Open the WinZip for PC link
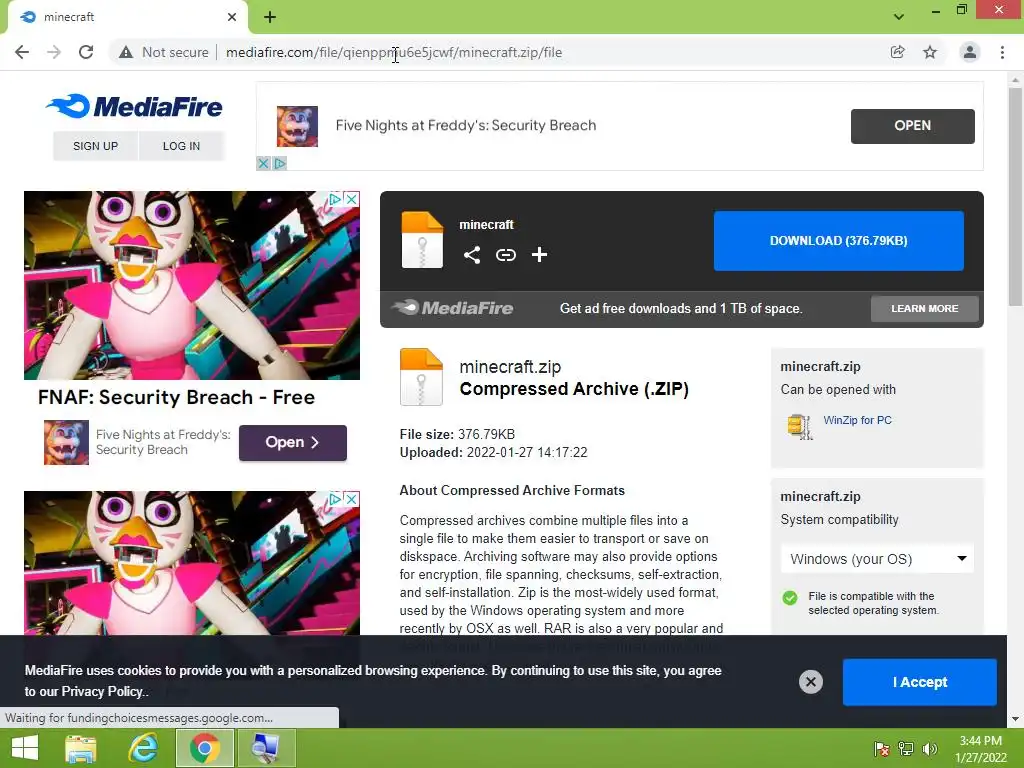1024x768 pixels. pos(857,420)
